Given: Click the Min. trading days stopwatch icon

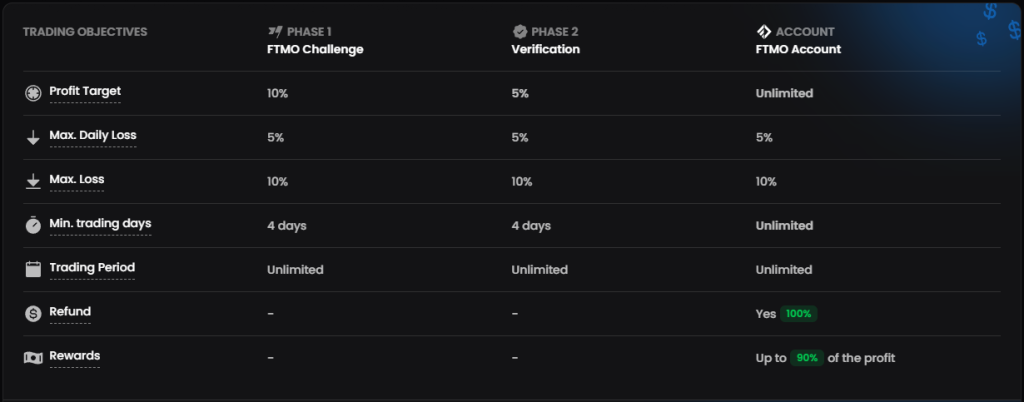Looking at the screenshot, I should (x=33, y=225).
